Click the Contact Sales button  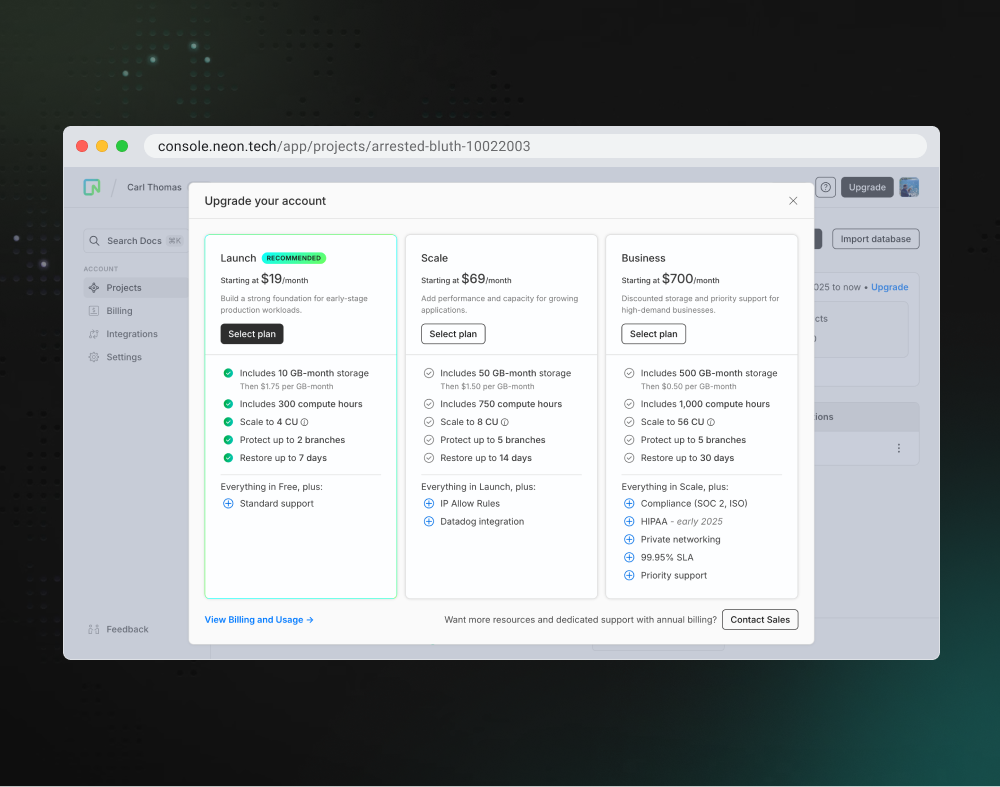point(760,620)
